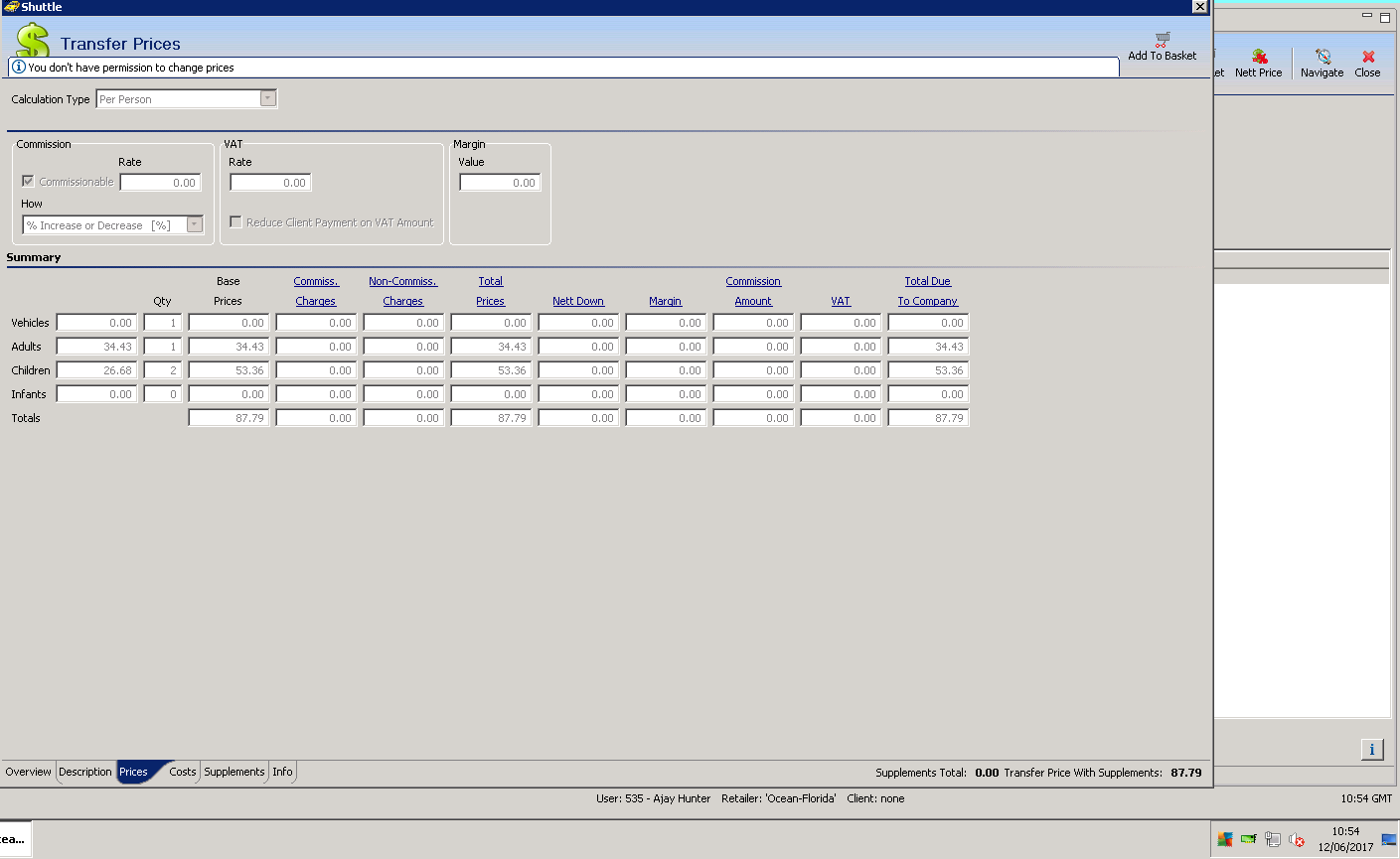Enable Reduce Client Payment on VAT Amount
1400x859 pixels.
pyautogui.click(x=235, y=222)
